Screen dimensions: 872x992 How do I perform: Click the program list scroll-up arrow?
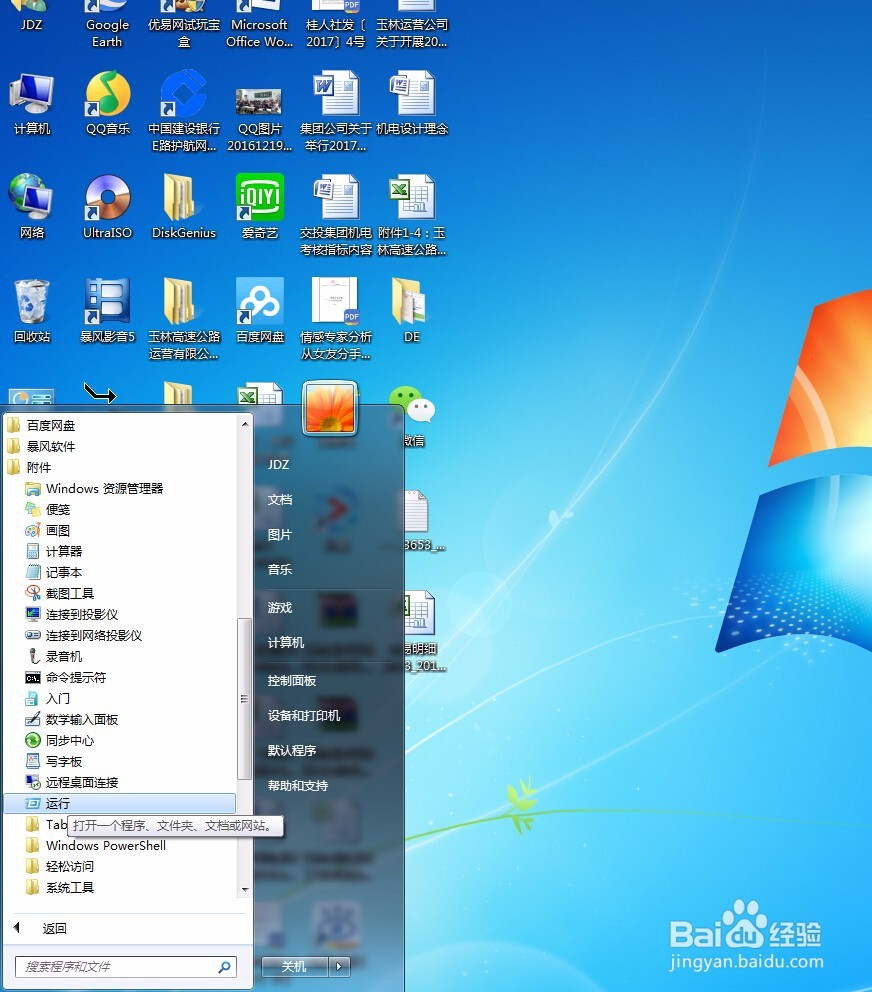[245, 423]
